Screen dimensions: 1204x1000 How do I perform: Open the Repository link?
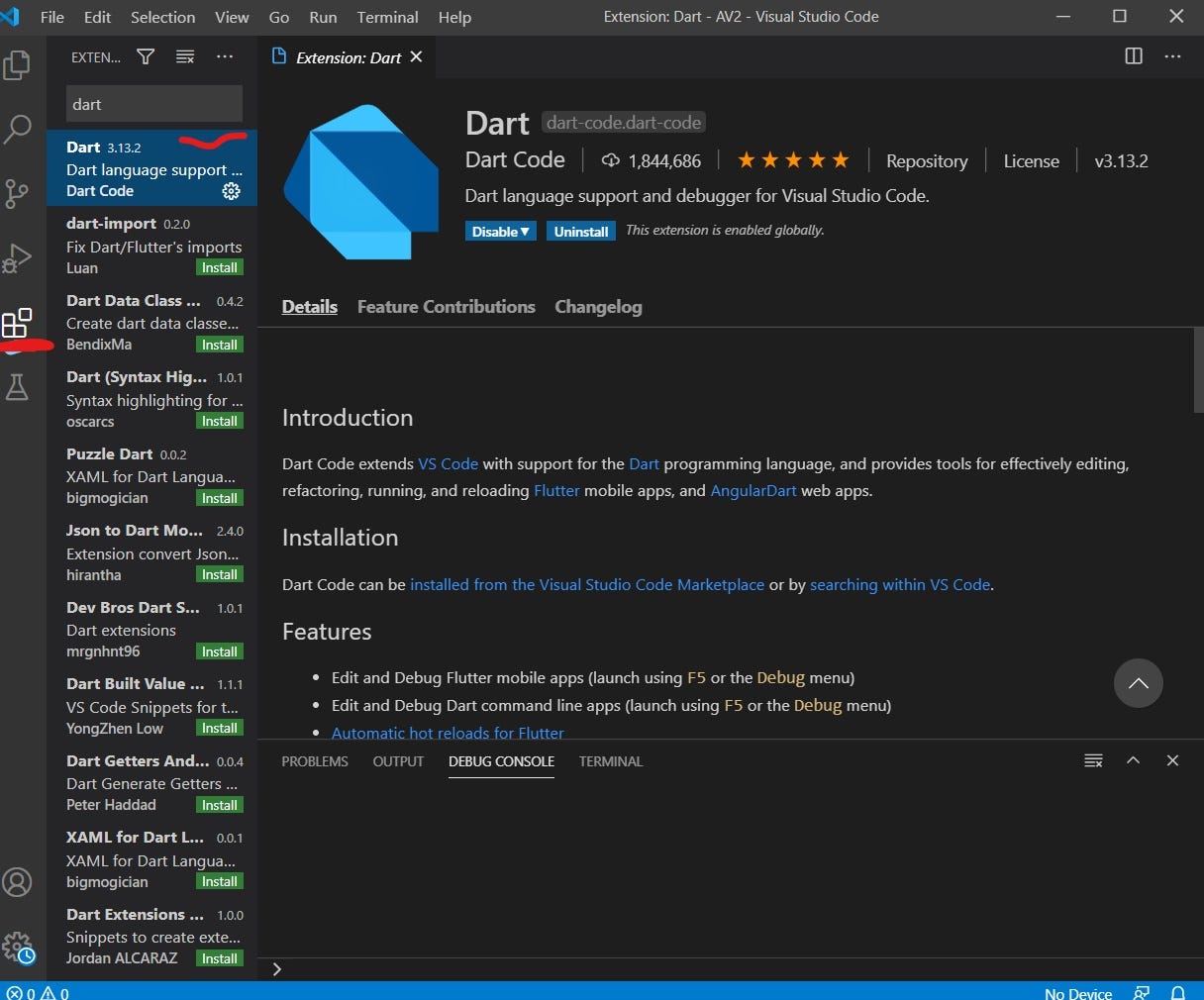point(927,160)
